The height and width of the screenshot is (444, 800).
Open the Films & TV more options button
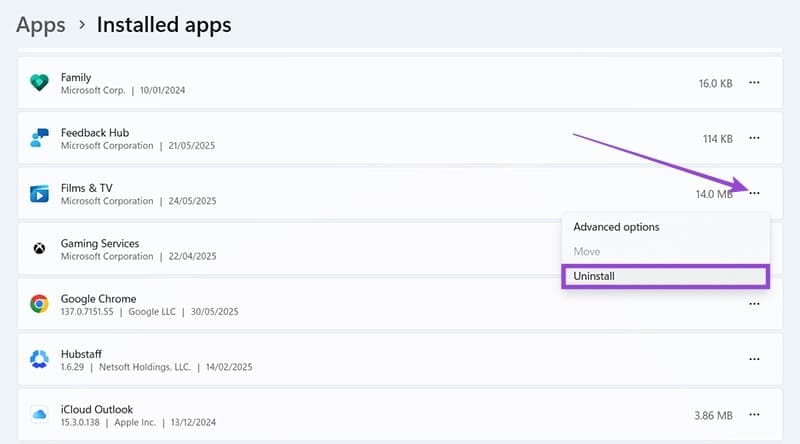coord(754,193)
